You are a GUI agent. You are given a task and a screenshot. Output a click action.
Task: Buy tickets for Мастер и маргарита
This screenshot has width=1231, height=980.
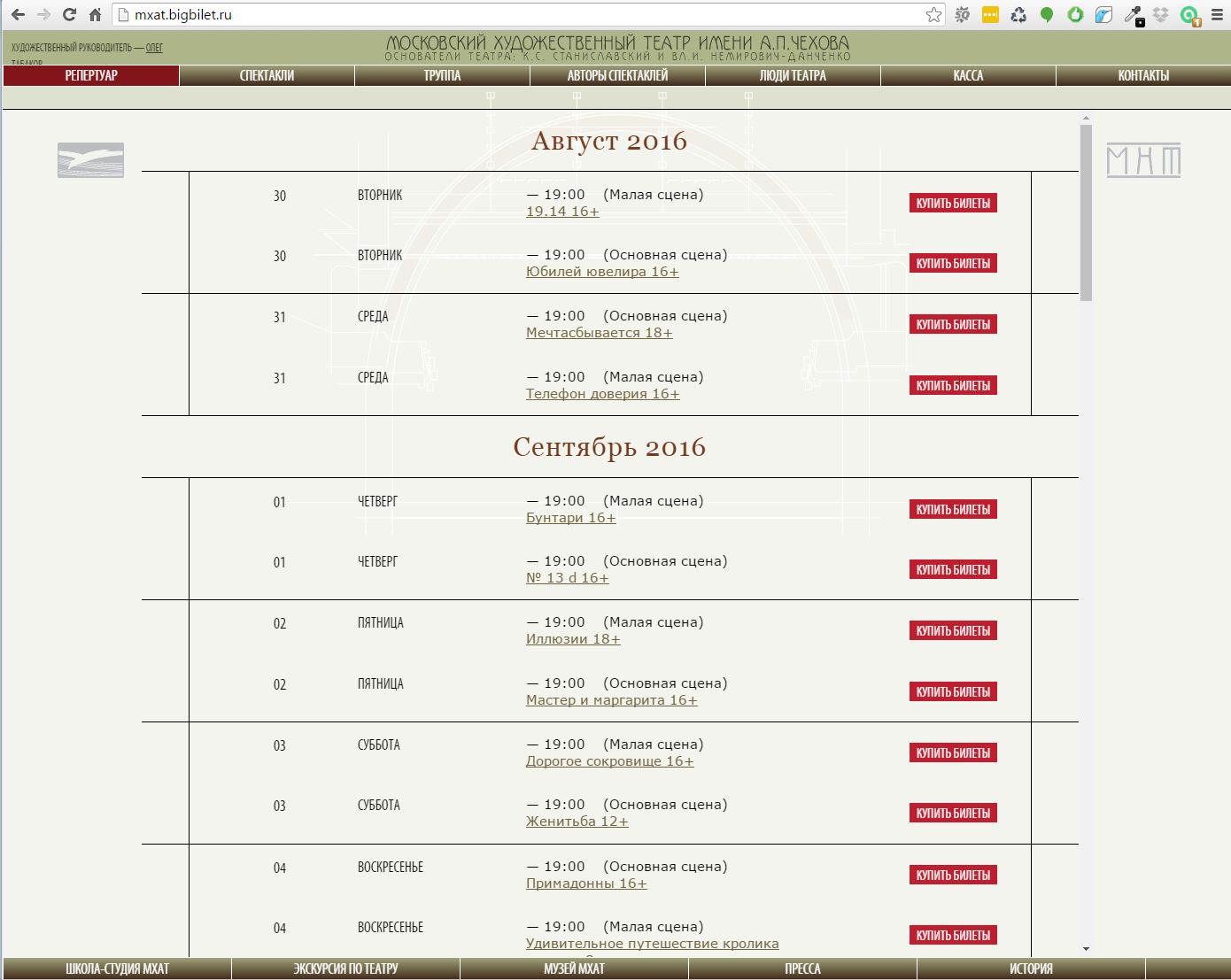[x=953, y=692]
